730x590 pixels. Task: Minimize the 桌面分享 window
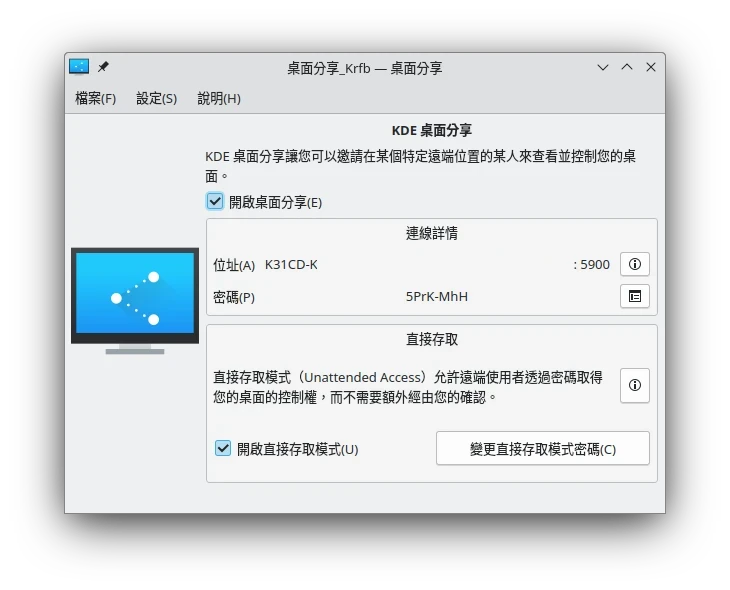coord(603,67)
